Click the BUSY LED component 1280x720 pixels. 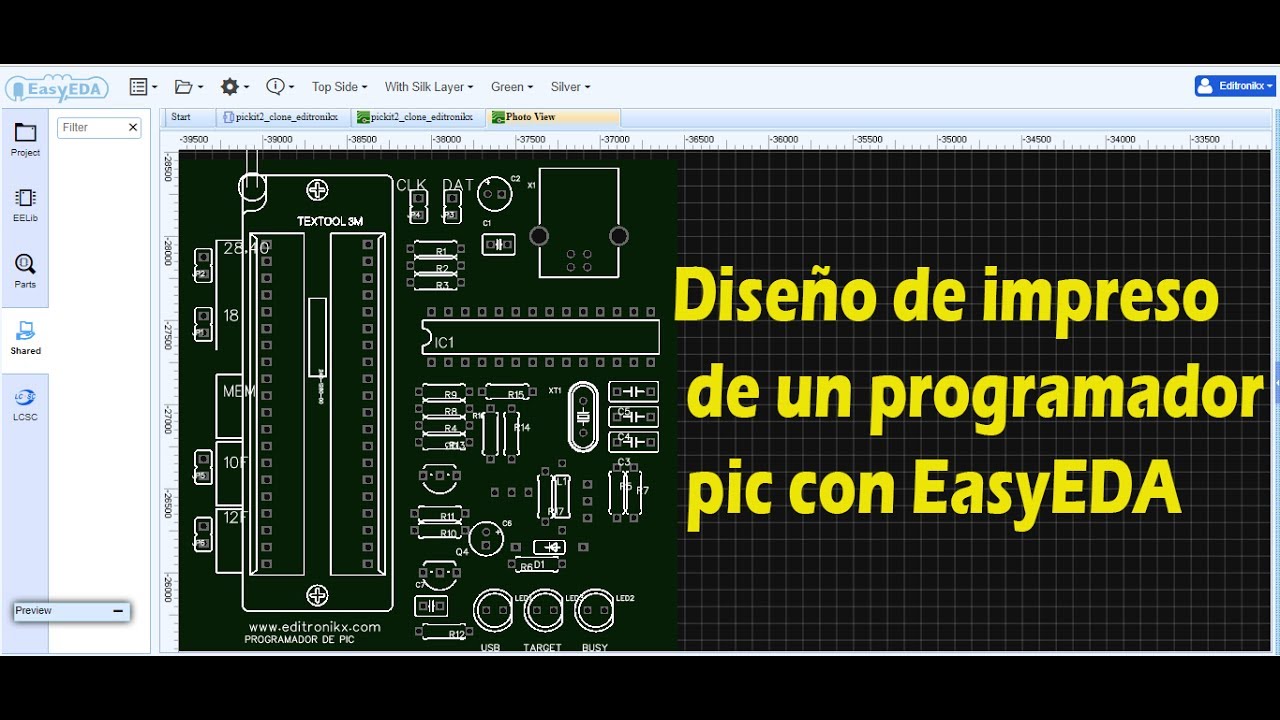pos(593,609)
